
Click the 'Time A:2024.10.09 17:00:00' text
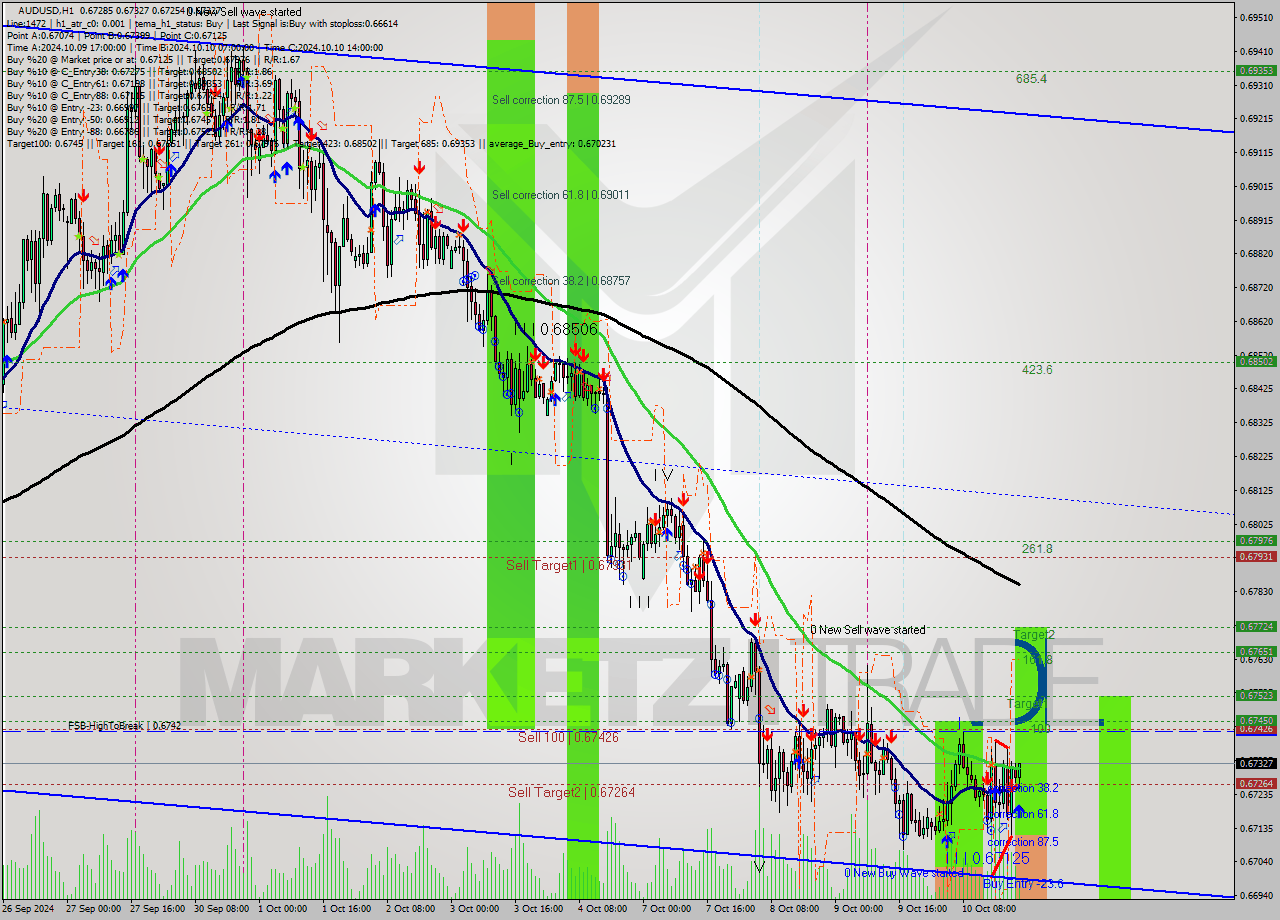(x=66, y=47)
